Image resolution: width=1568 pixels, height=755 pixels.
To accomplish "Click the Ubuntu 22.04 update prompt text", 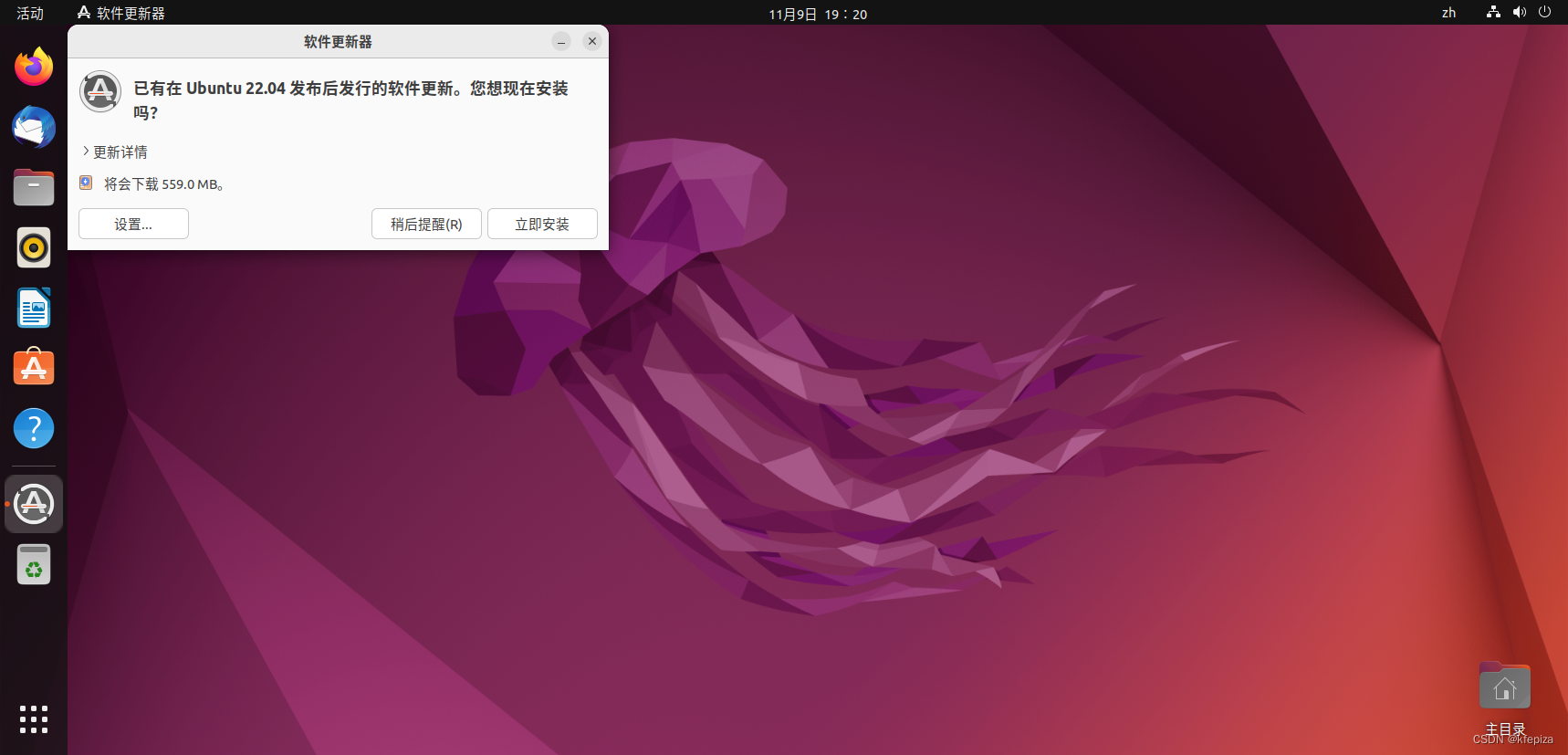I will coord(351,100).
